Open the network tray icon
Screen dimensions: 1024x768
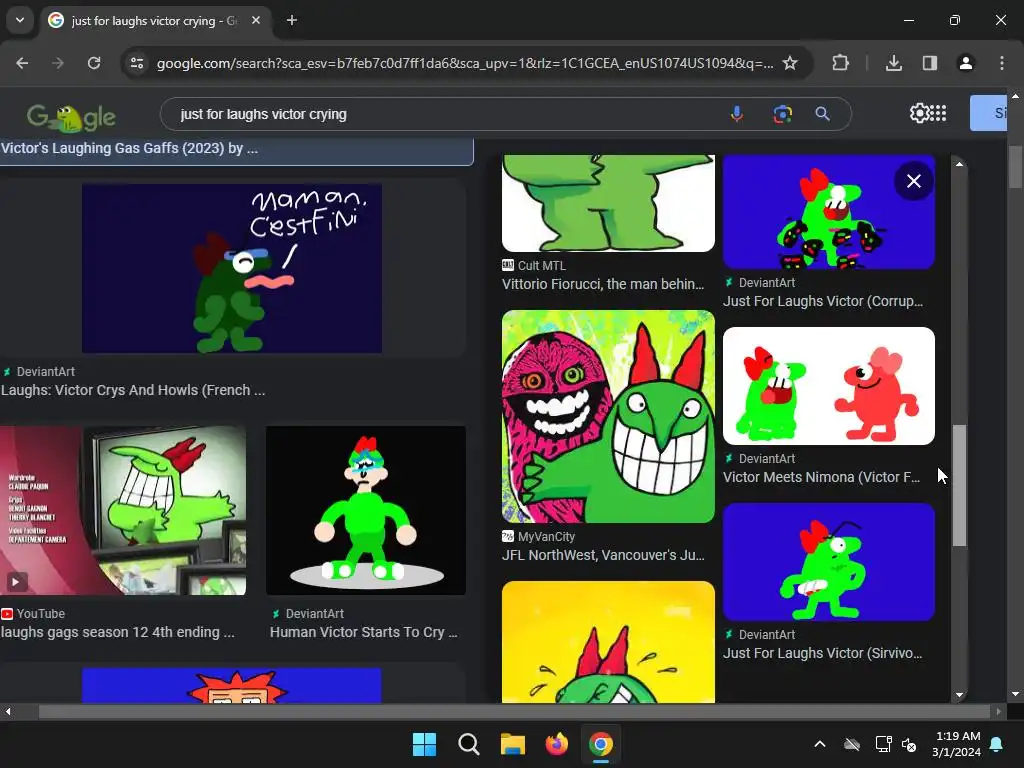point(883,744)
